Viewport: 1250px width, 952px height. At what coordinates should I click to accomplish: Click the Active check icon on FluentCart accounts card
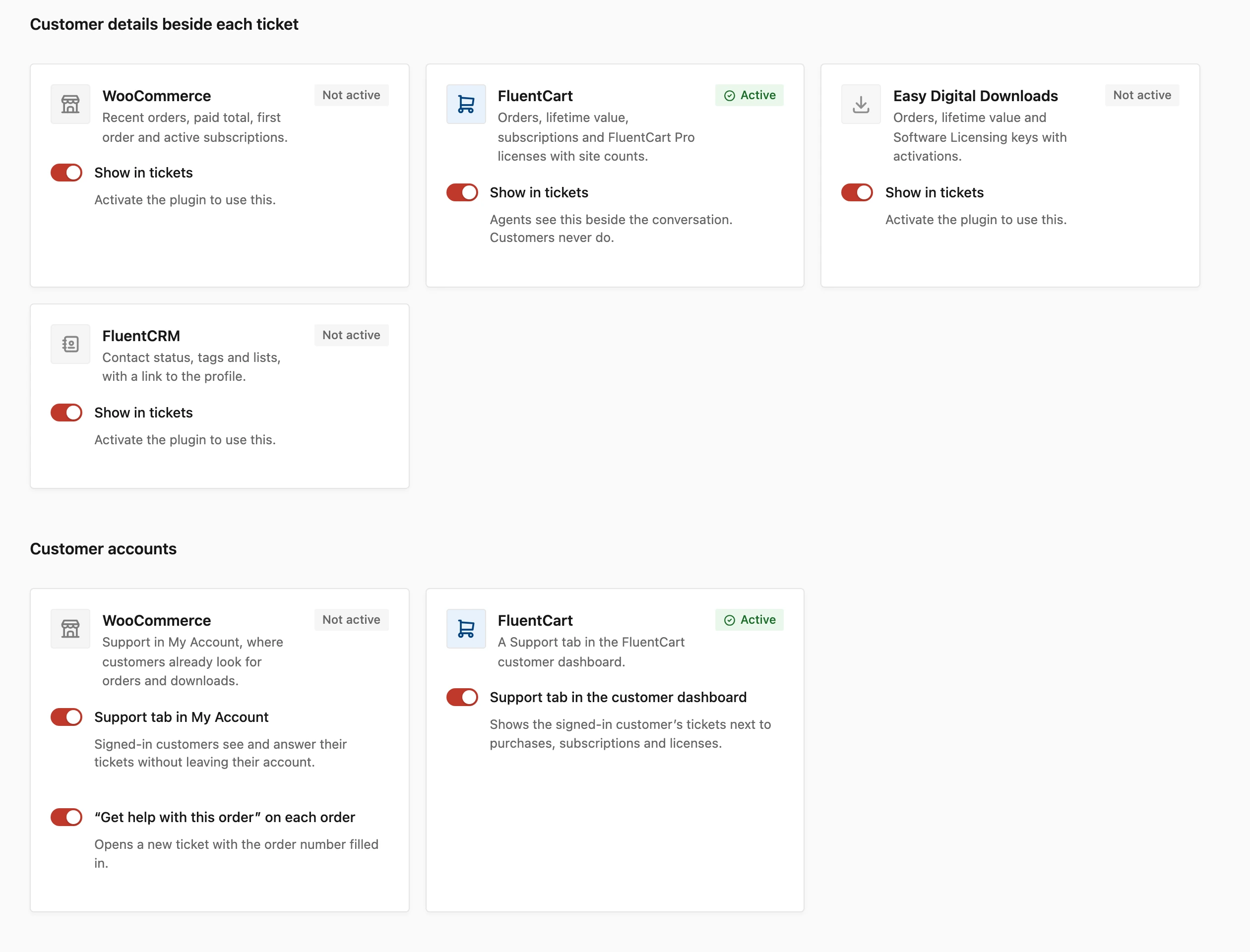click(x=730, y=620)
